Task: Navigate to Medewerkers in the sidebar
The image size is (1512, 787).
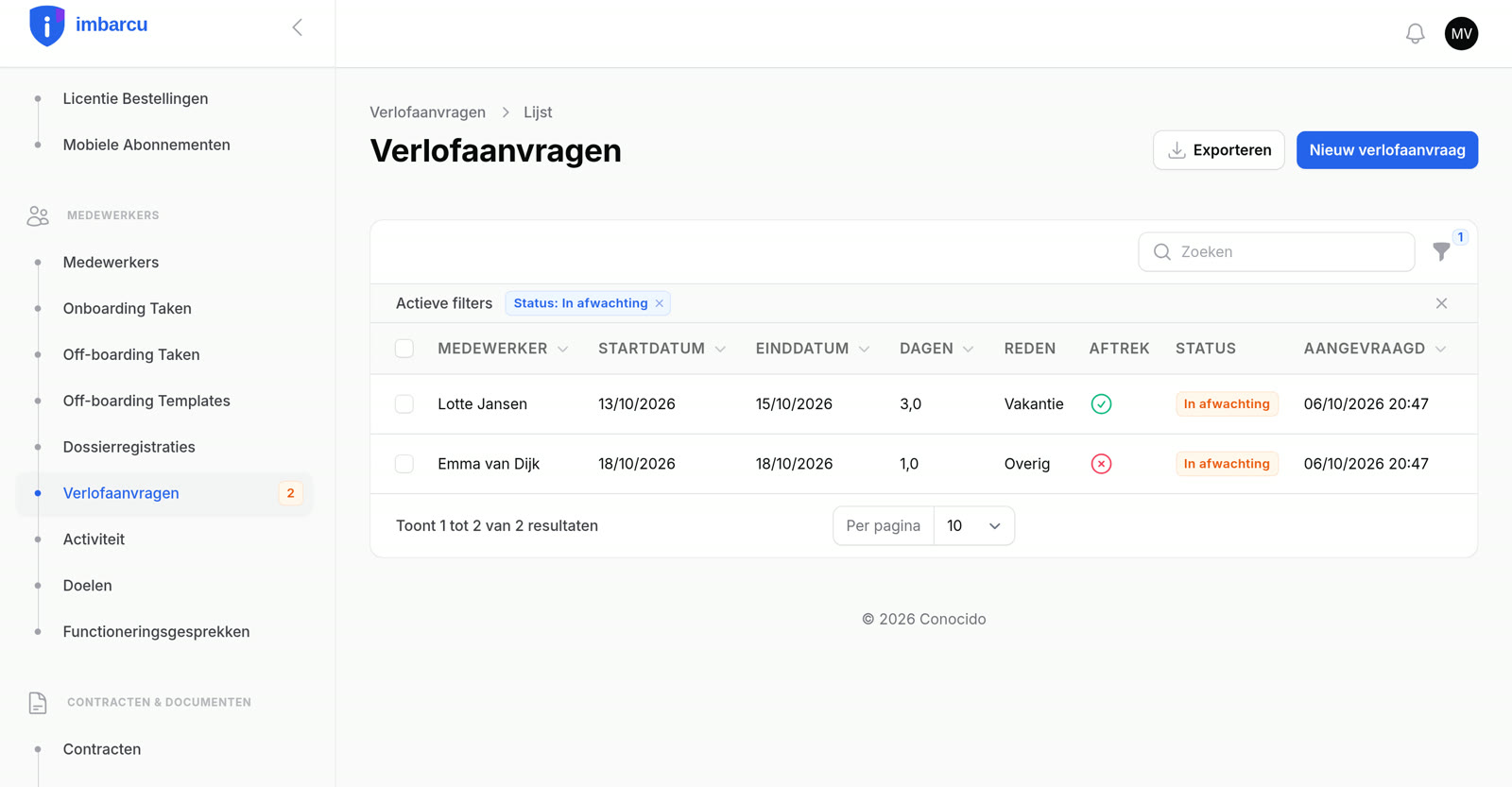Action: point(111,263)
